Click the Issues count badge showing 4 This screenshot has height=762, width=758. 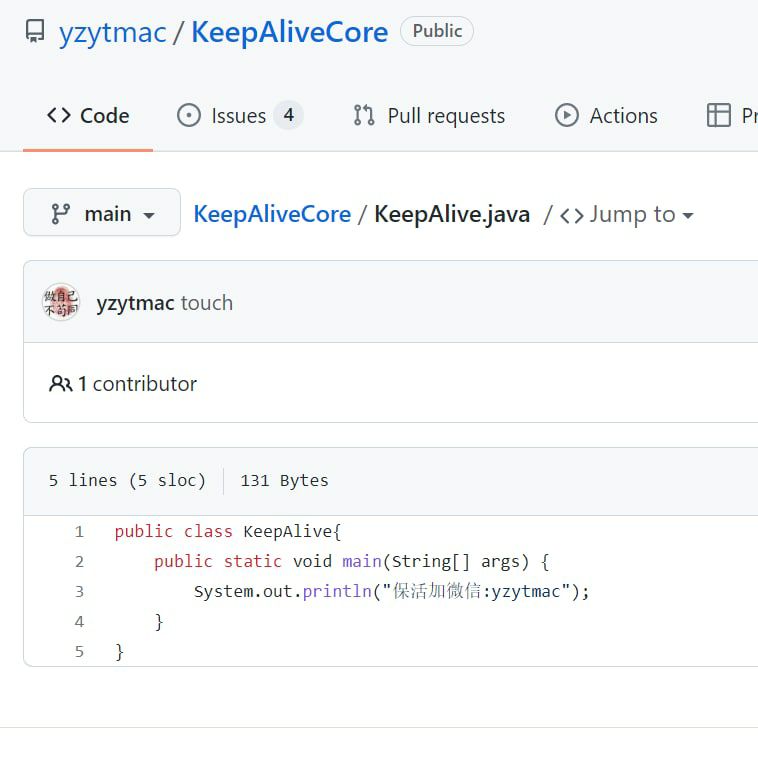coord(288,116)
